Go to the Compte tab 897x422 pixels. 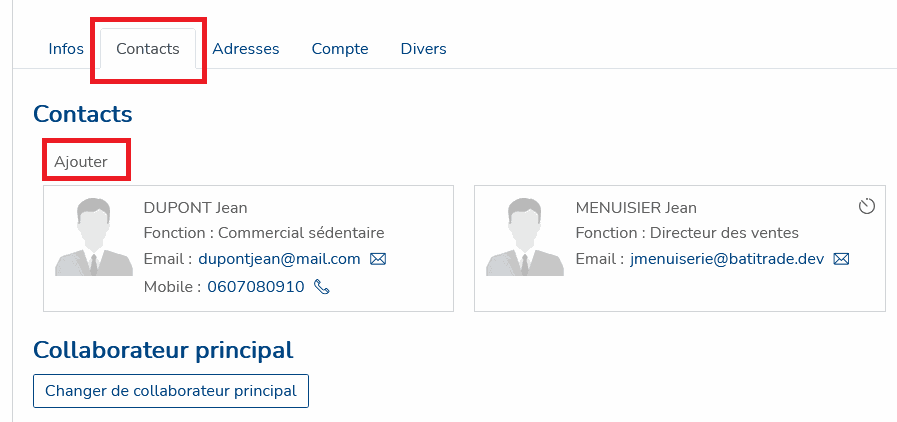click(340, 49)
